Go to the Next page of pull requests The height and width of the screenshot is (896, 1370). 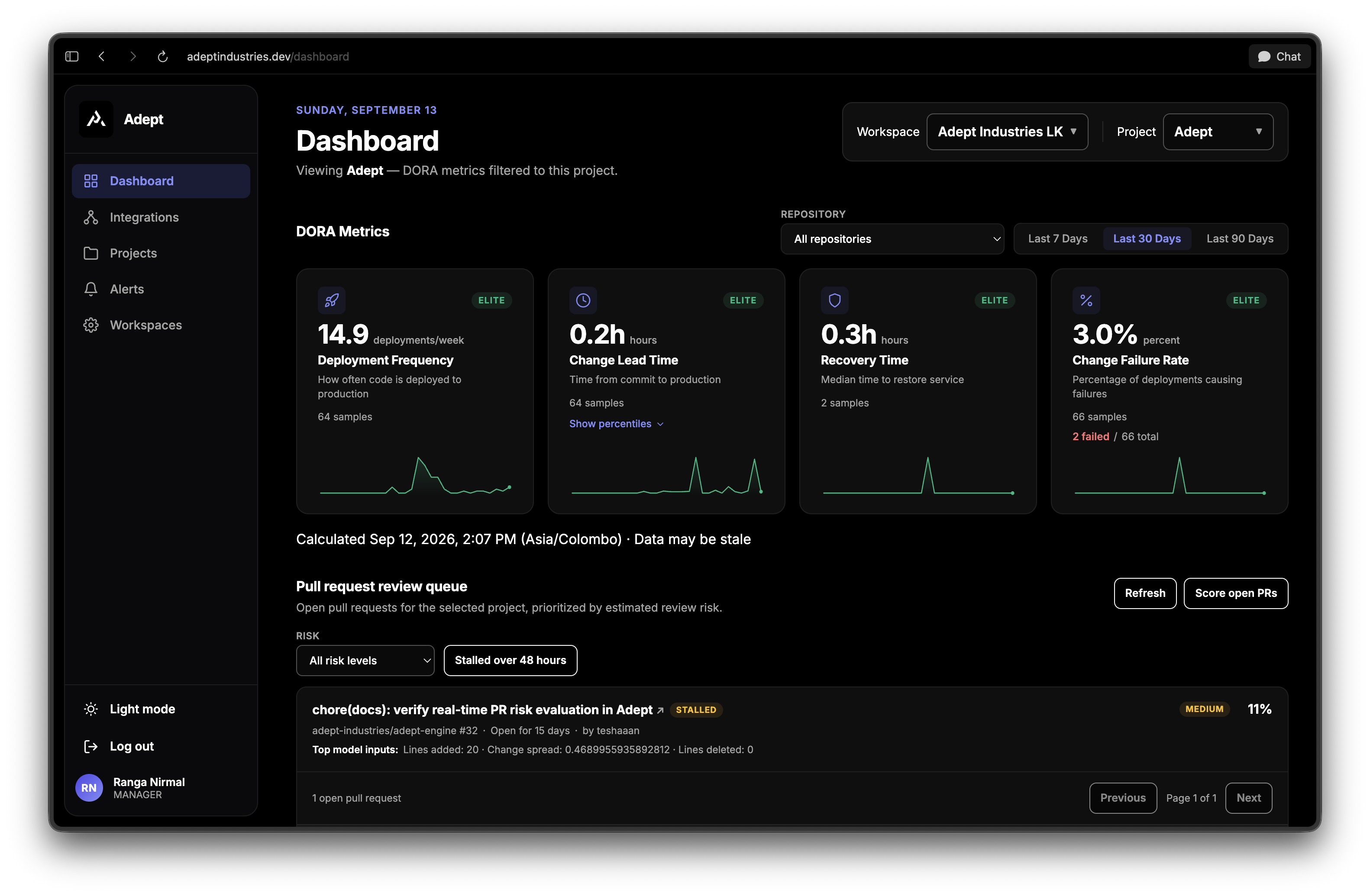(x=1248, y=798)
